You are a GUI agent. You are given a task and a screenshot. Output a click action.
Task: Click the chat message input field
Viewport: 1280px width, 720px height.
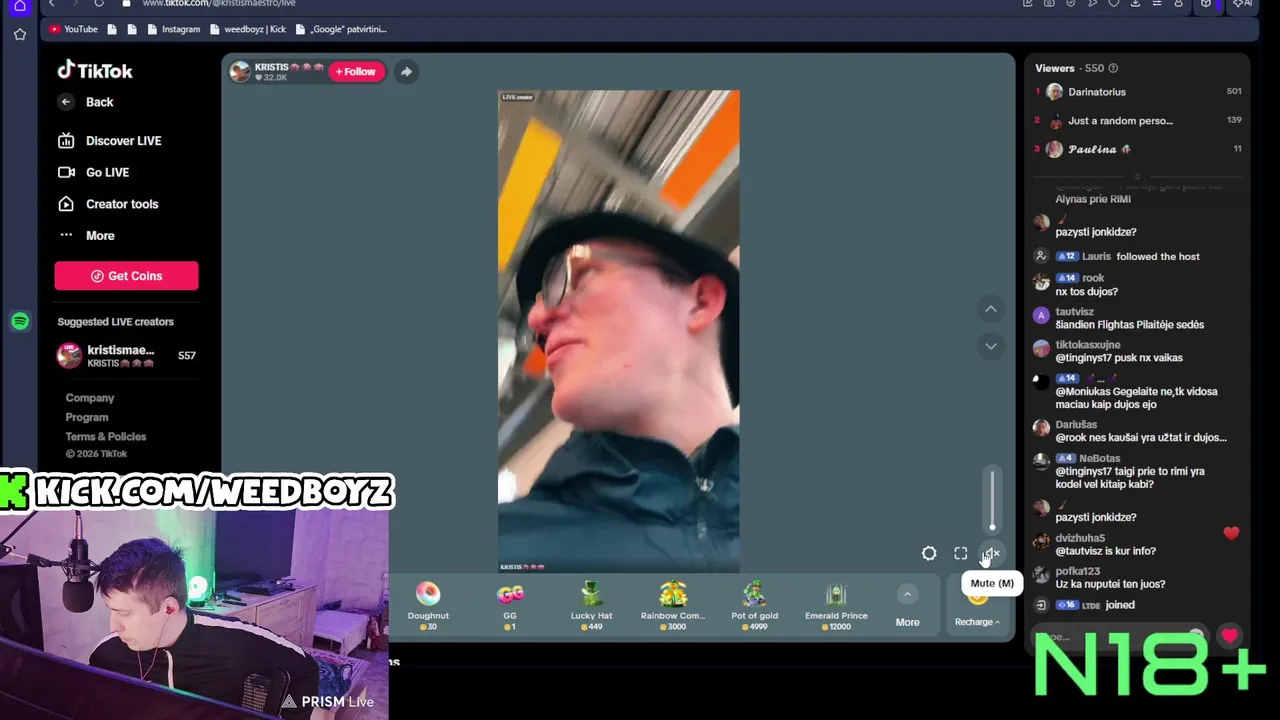pyautogui.click(x=1119, y=636)
